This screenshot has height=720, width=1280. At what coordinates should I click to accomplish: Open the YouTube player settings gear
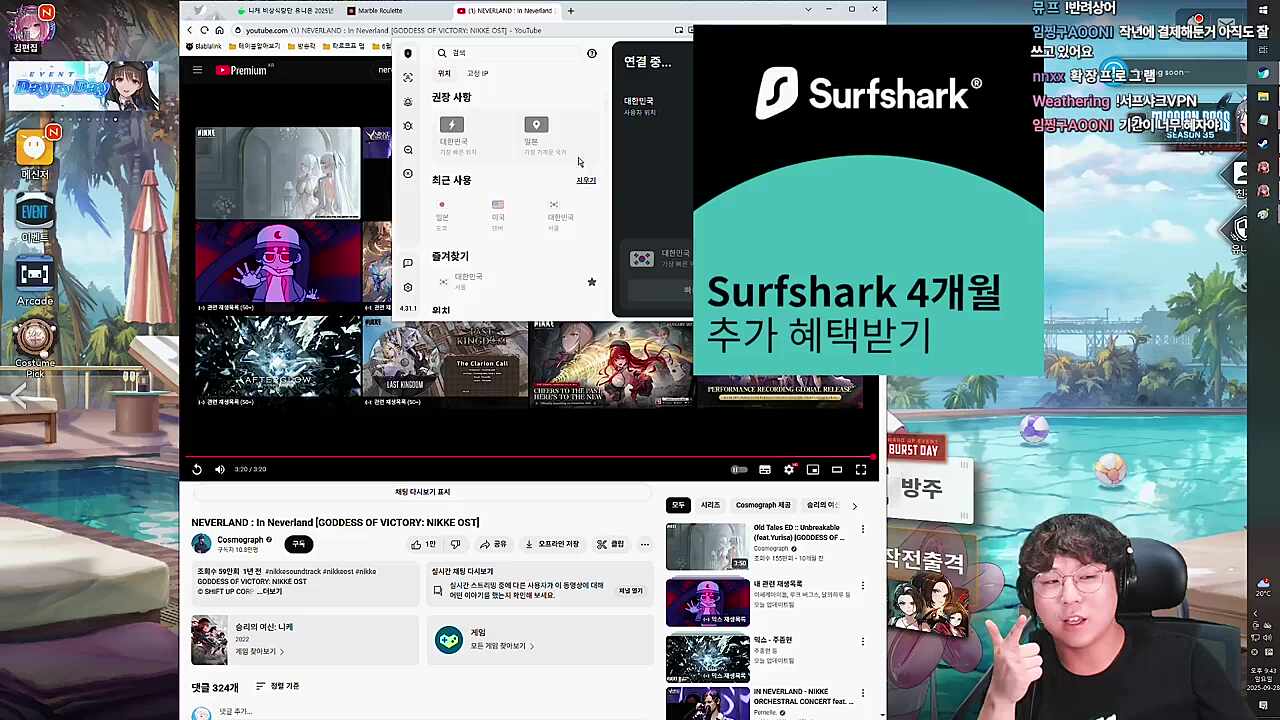789,469
